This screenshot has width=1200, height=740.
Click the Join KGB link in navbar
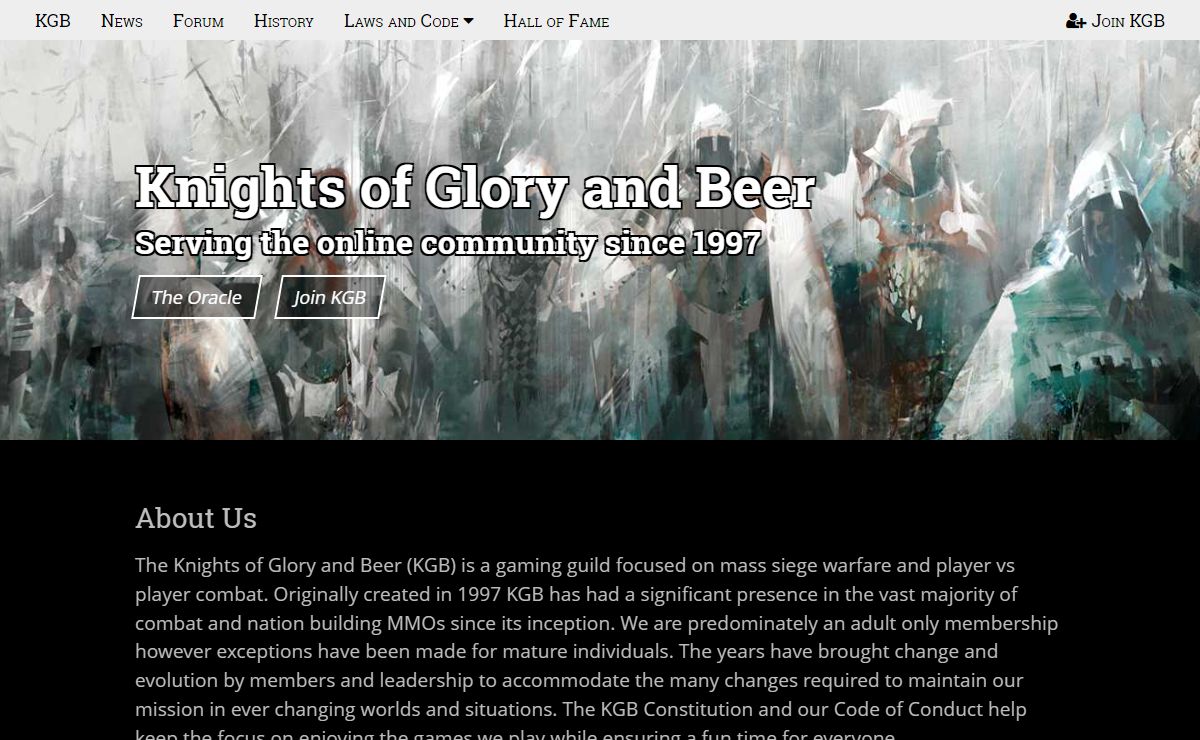pos(1115,20)
